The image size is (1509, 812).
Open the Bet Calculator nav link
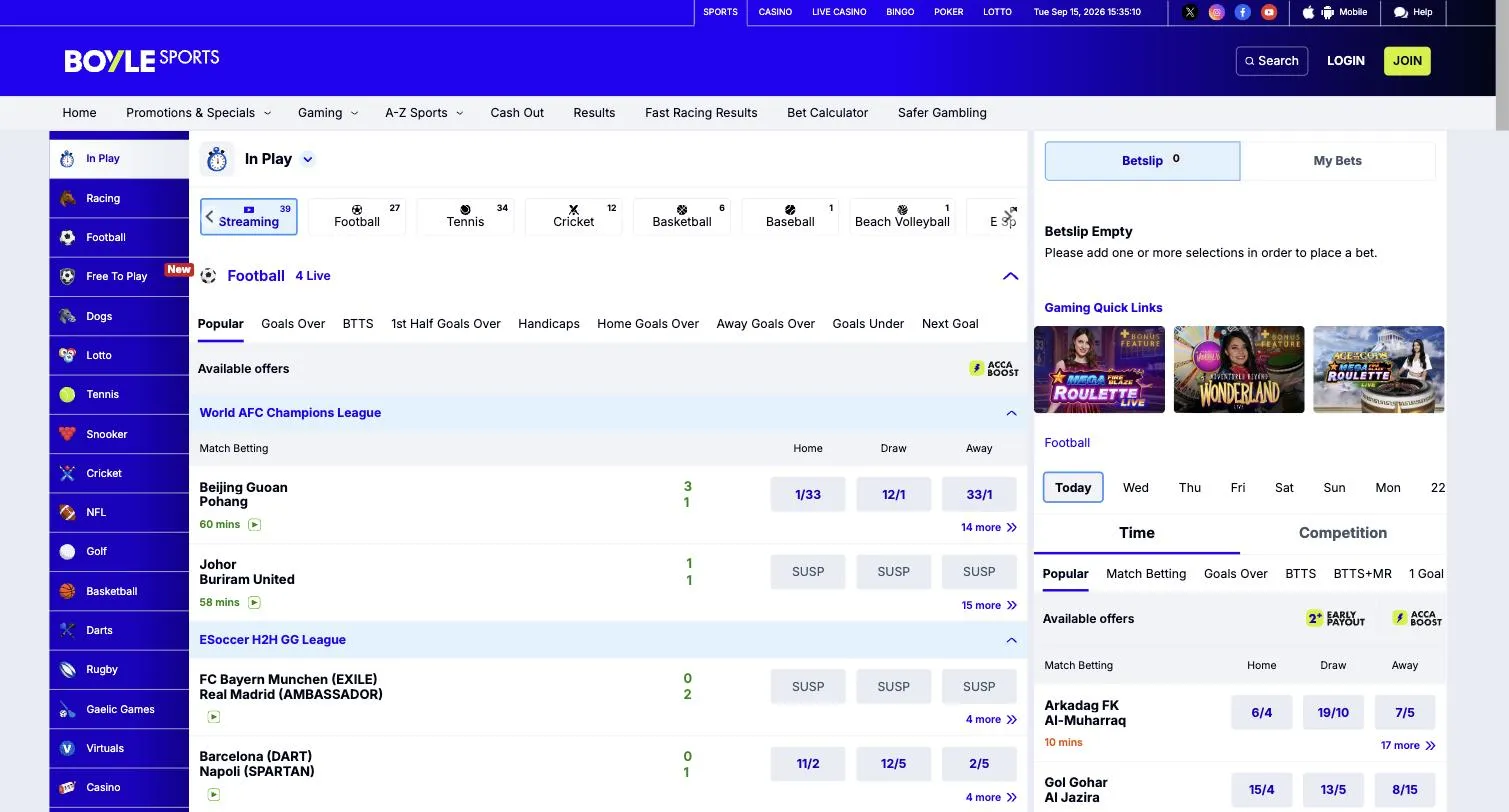click(827, 113)
